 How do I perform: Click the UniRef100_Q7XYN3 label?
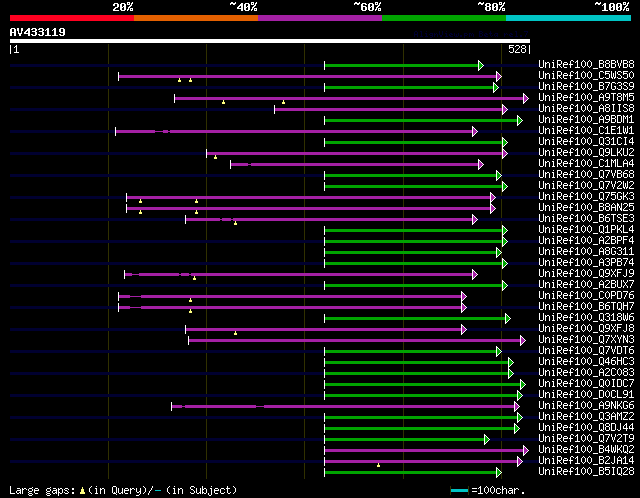(x=586, y=340)
